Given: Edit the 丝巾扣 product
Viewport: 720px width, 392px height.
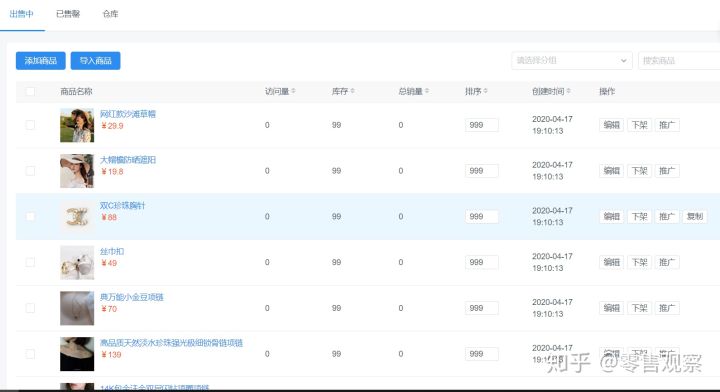Looking at the screenshot, I should (611, 262).
